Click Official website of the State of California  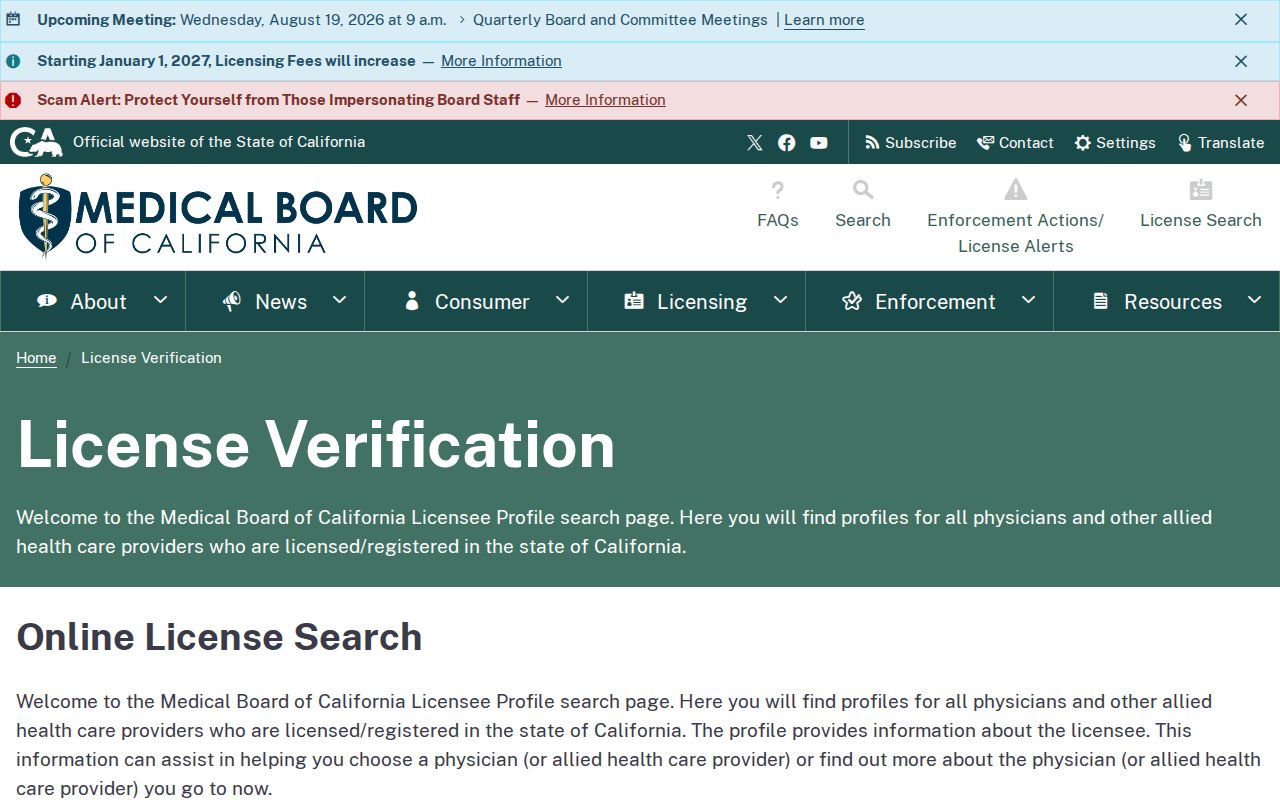(219, 142)
